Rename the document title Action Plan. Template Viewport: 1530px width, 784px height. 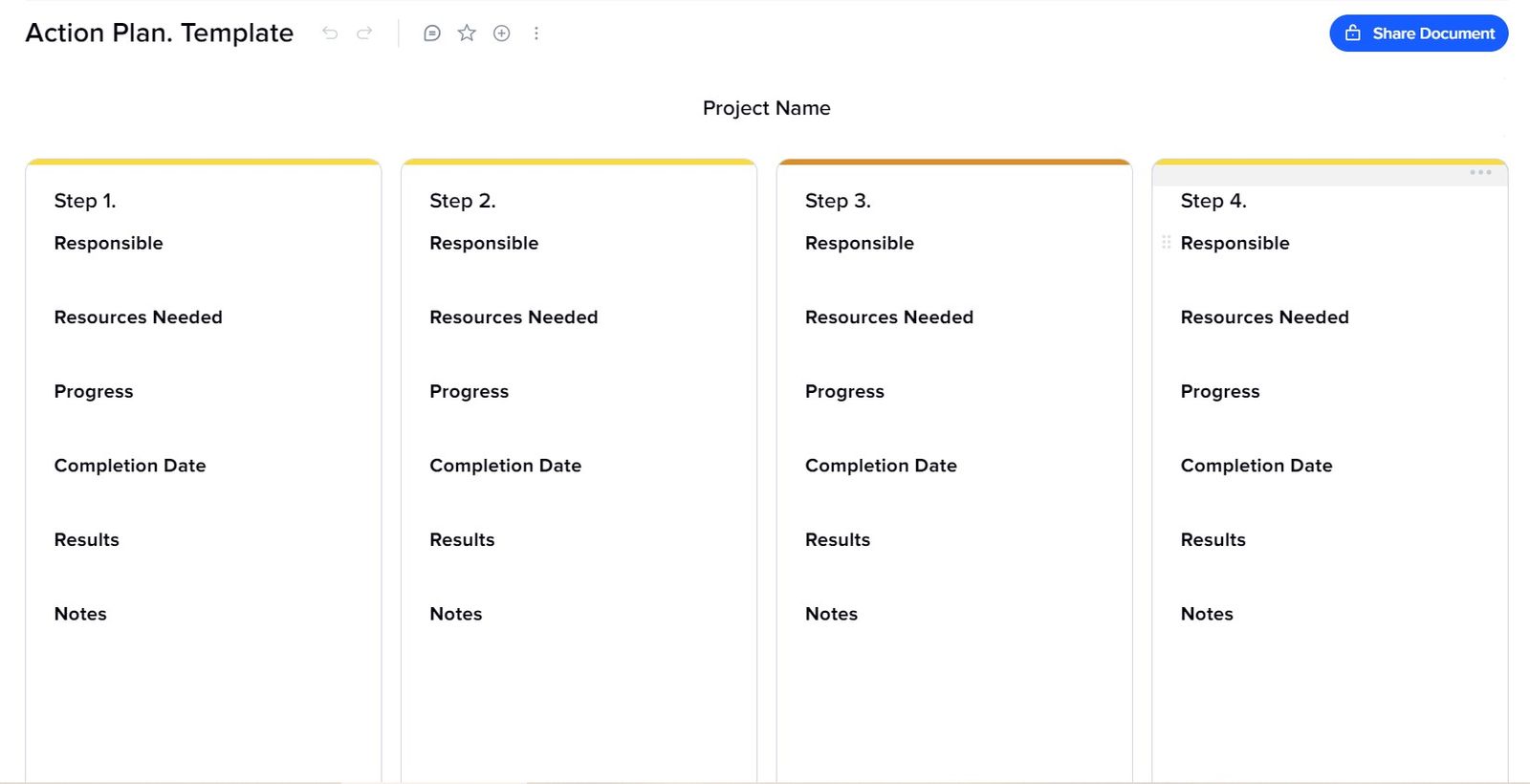(x=159, y=33)
